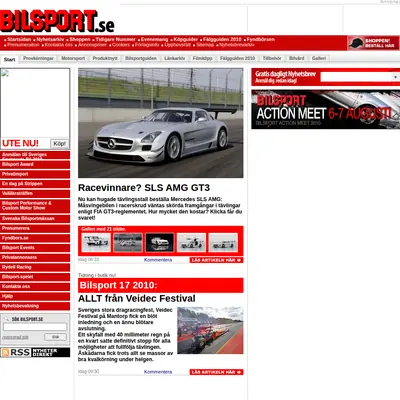Click the Sök search button

point(55,337)
